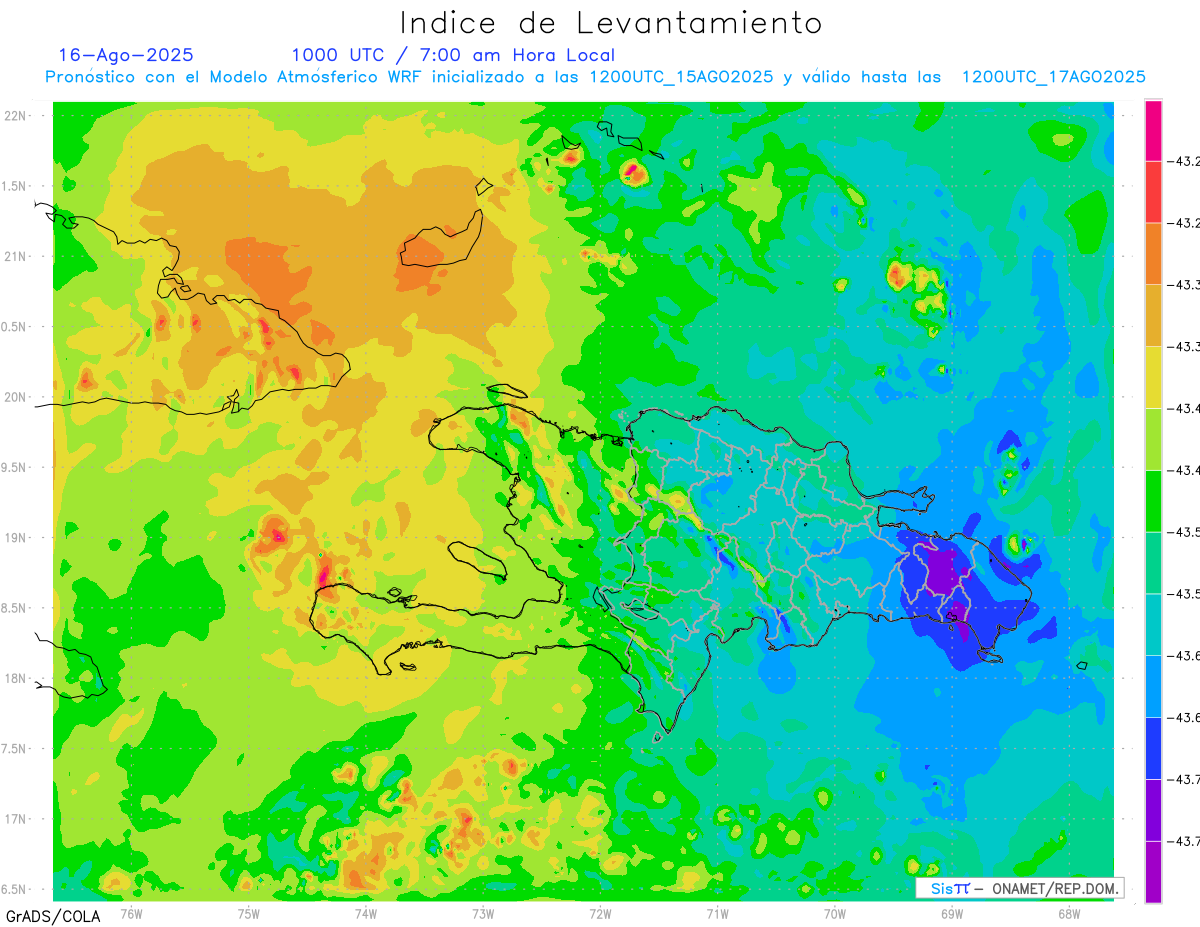Click the '72W' longitude label

click(600, 914)
